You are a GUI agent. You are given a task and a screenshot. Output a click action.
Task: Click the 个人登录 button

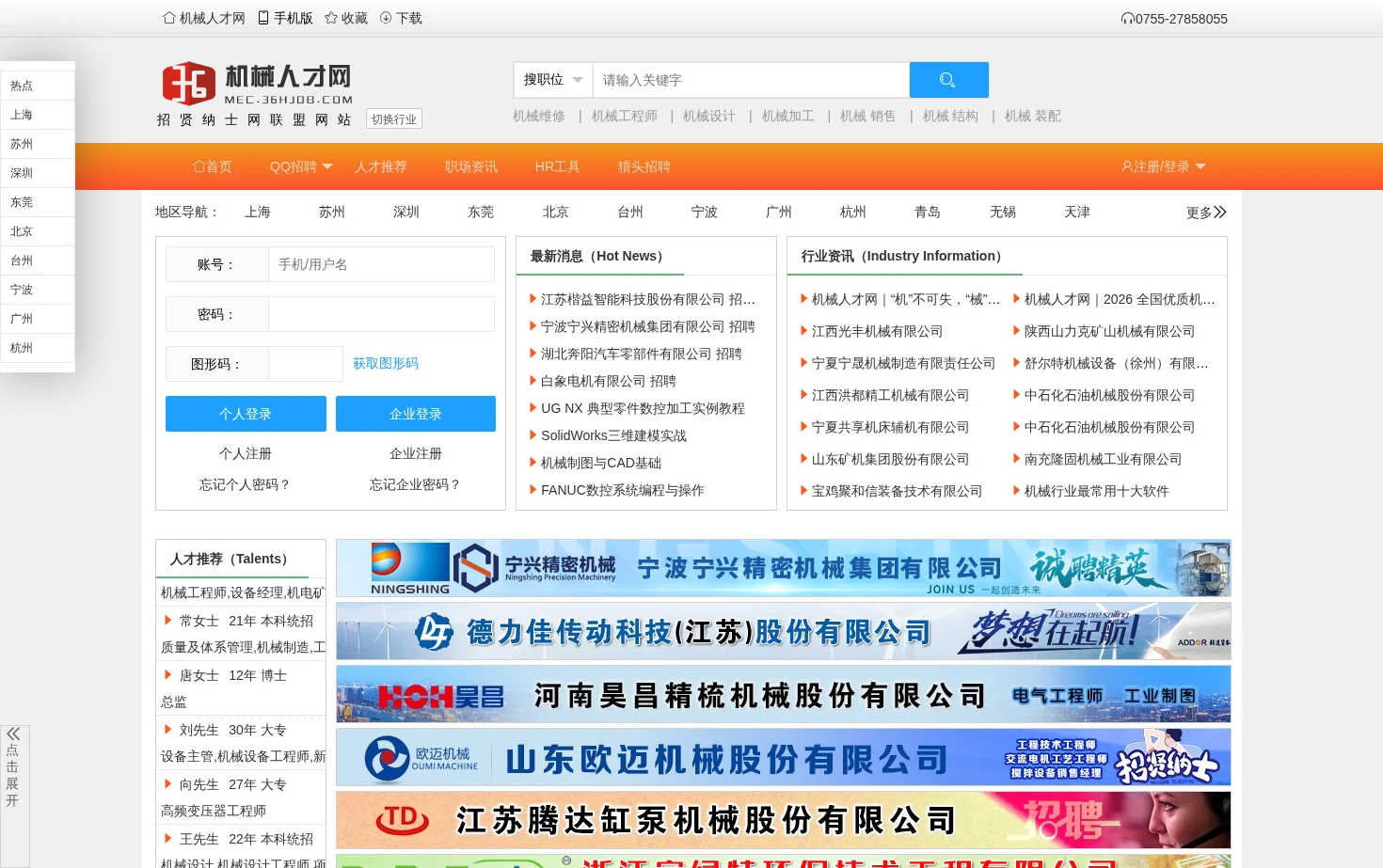pyautogui.click(x=246, y=414)
